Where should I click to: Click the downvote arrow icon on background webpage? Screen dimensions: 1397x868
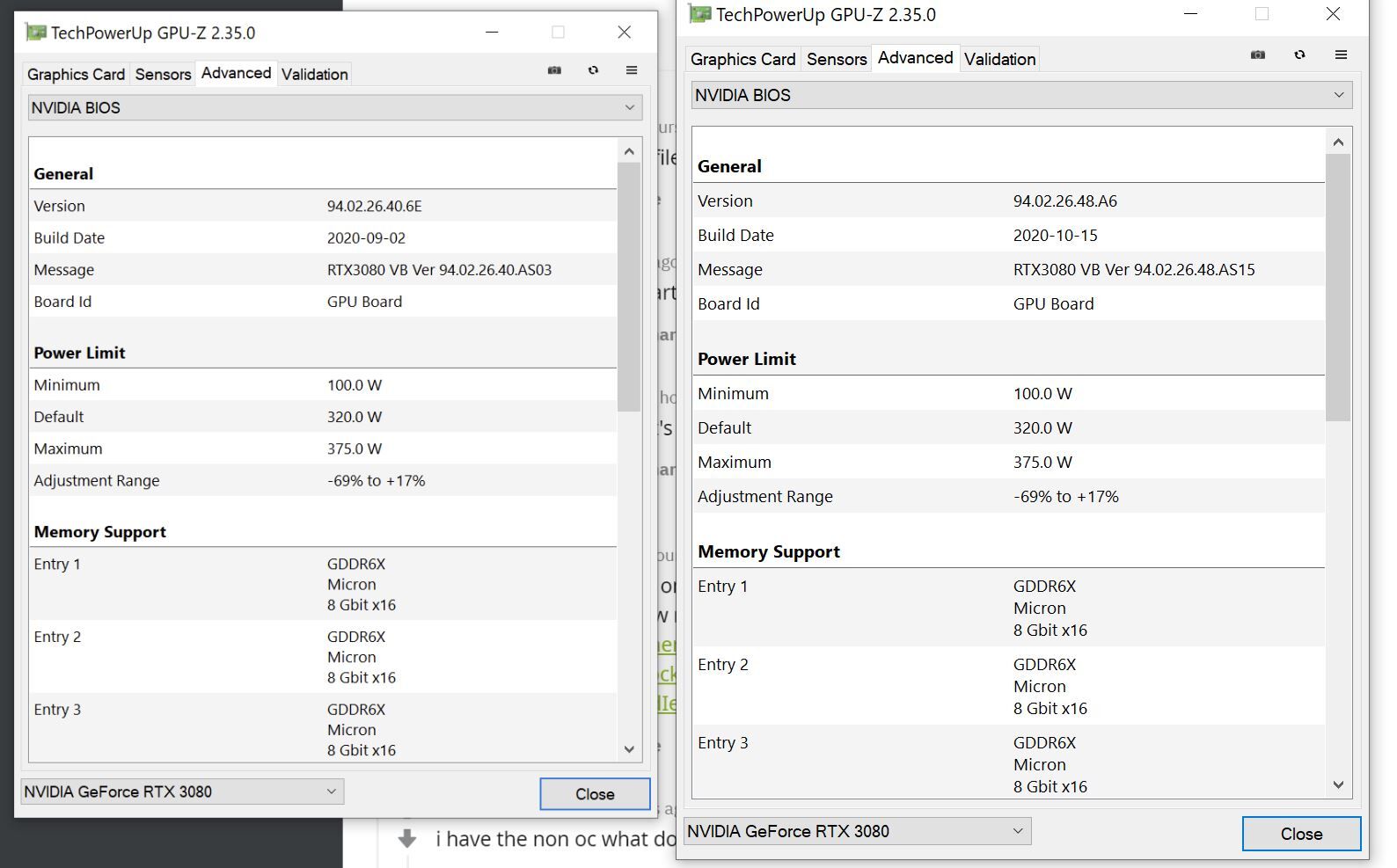[406, 838]
